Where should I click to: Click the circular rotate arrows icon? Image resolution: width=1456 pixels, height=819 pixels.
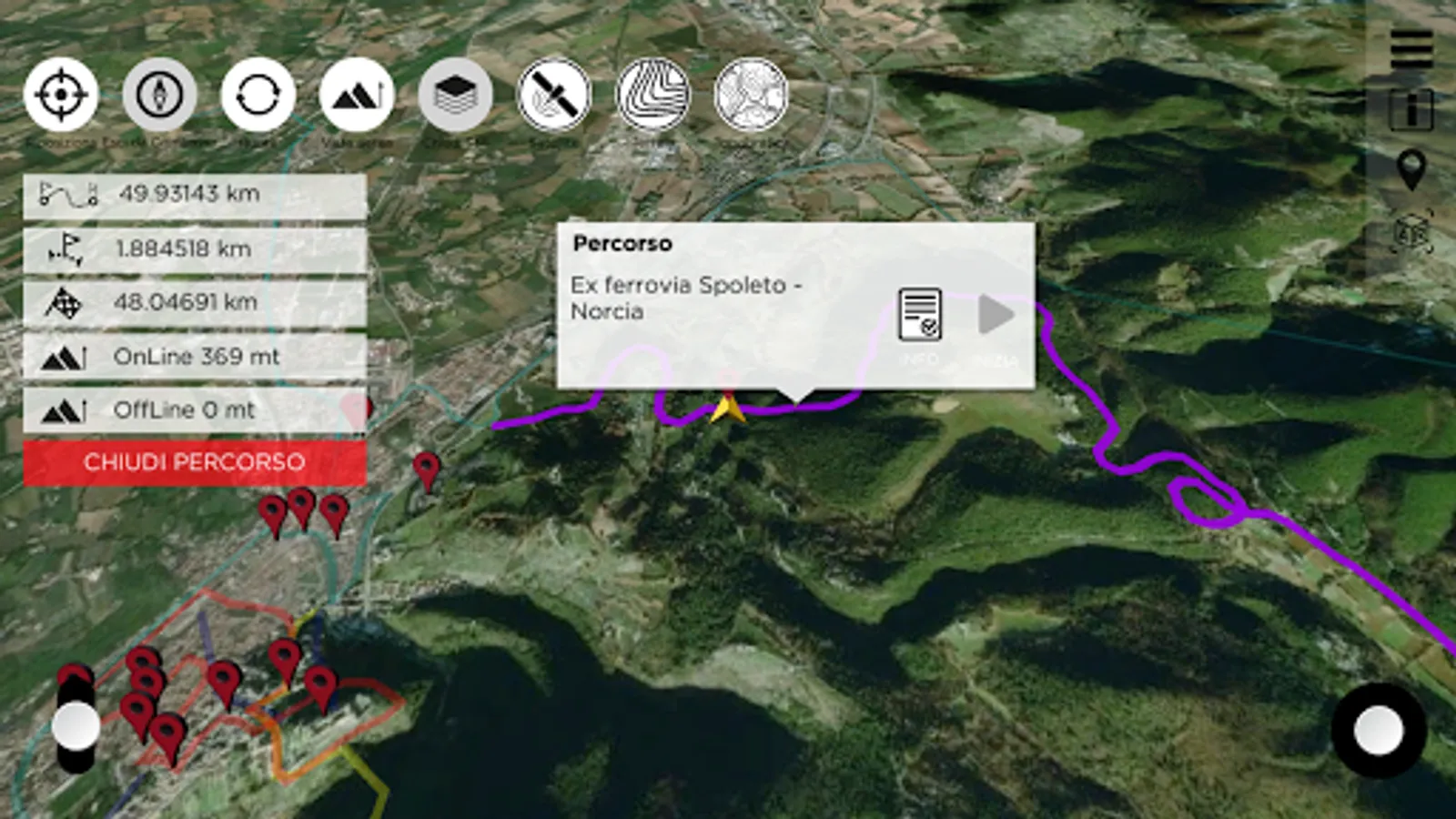[x=258, y=95]
